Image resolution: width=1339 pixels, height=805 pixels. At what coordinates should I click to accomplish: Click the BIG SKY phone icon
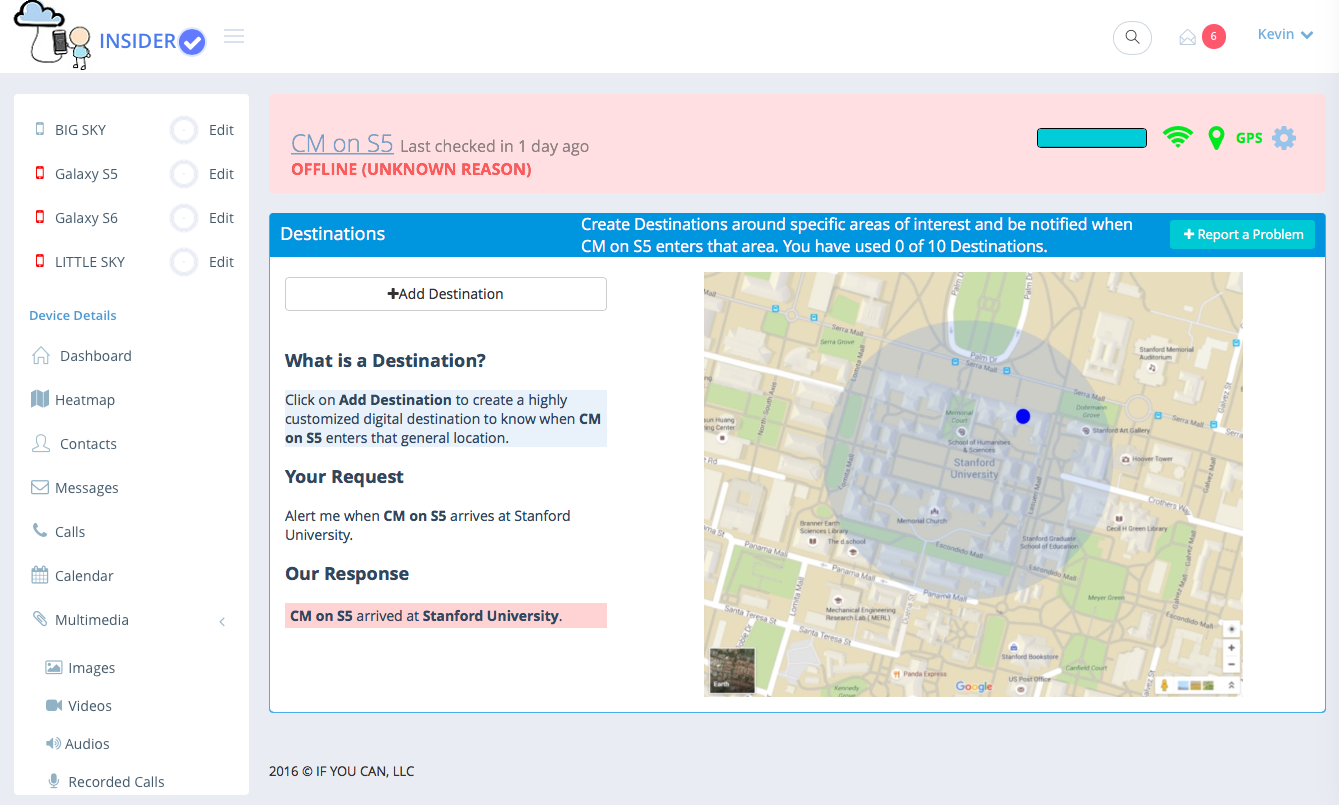tap(40, 129)
